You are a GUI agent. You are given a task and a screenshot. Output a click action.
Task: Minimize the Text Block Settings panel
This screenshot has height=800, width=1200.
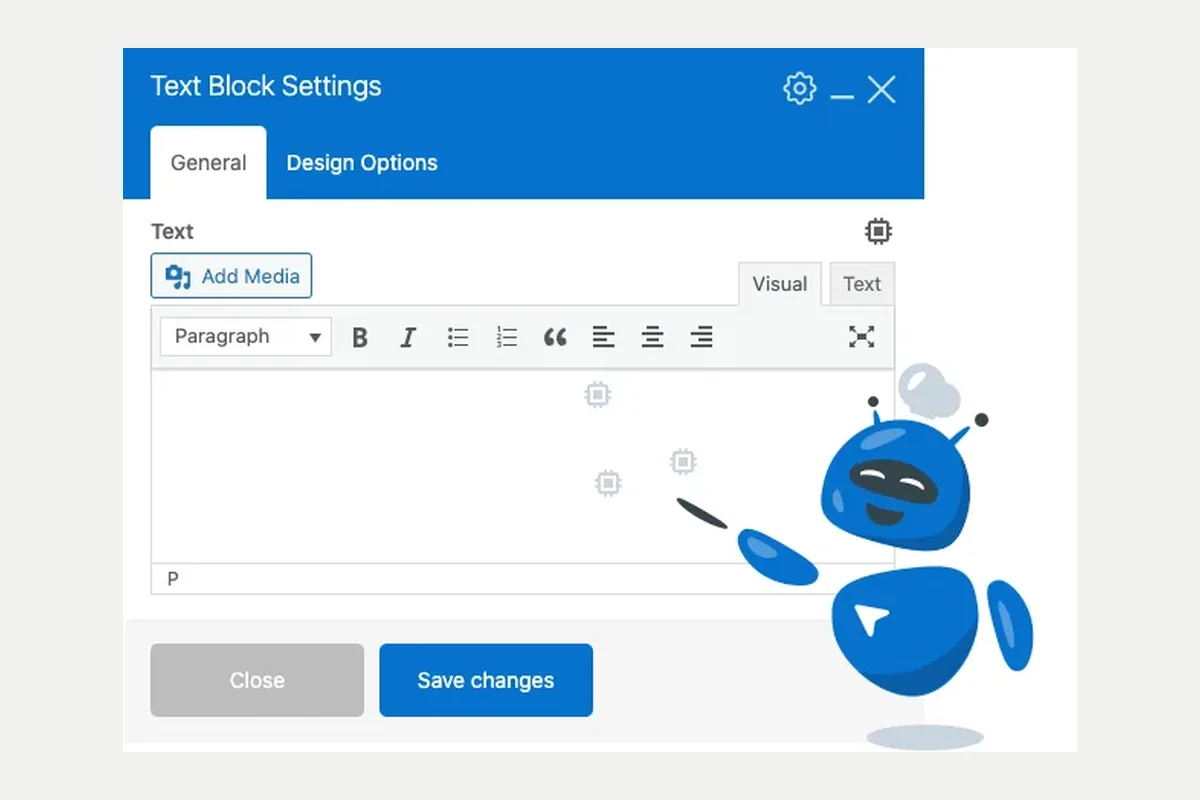coord(842,97)
